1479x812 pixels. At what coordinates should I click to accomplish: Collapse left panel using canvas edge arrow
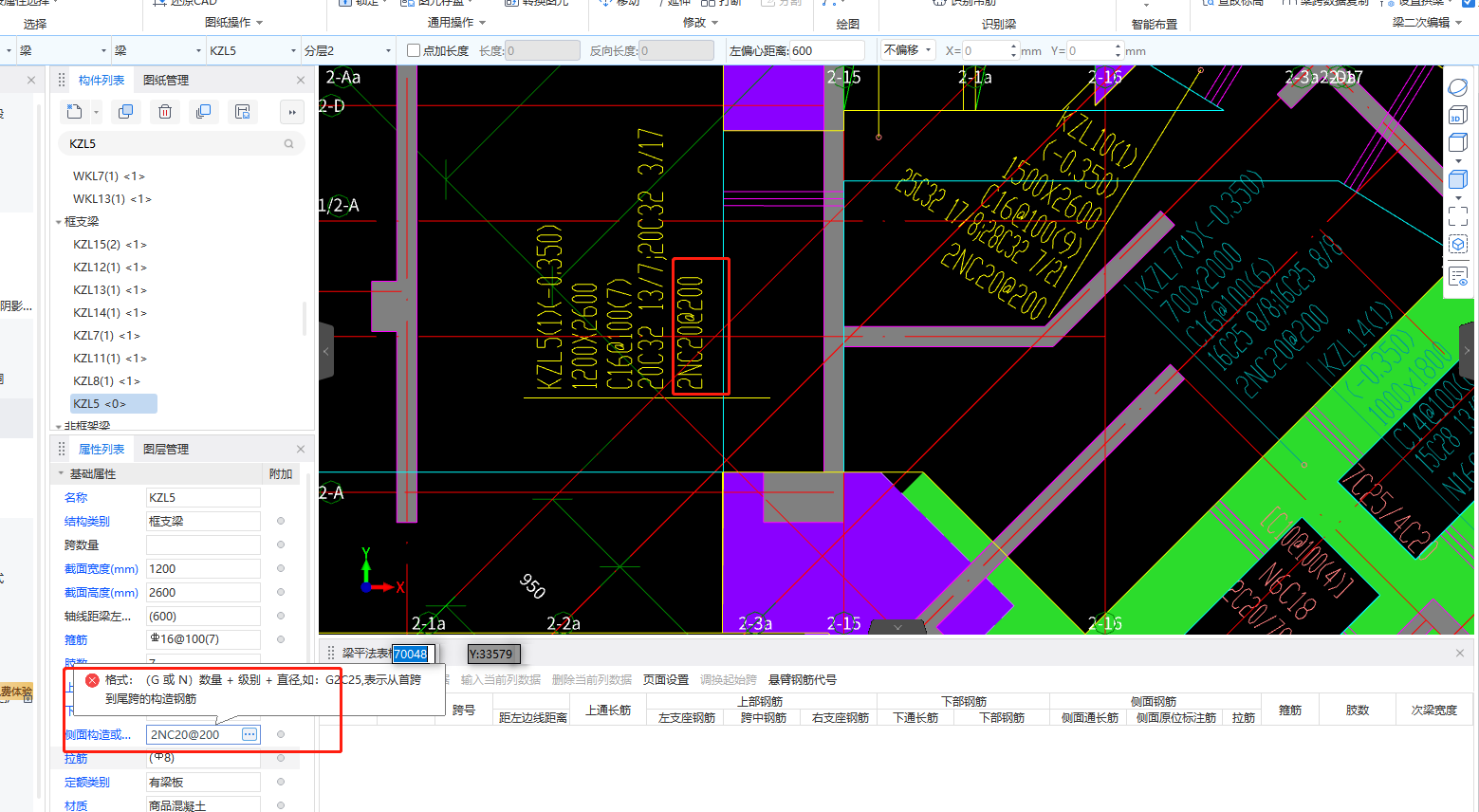(325, 351)
